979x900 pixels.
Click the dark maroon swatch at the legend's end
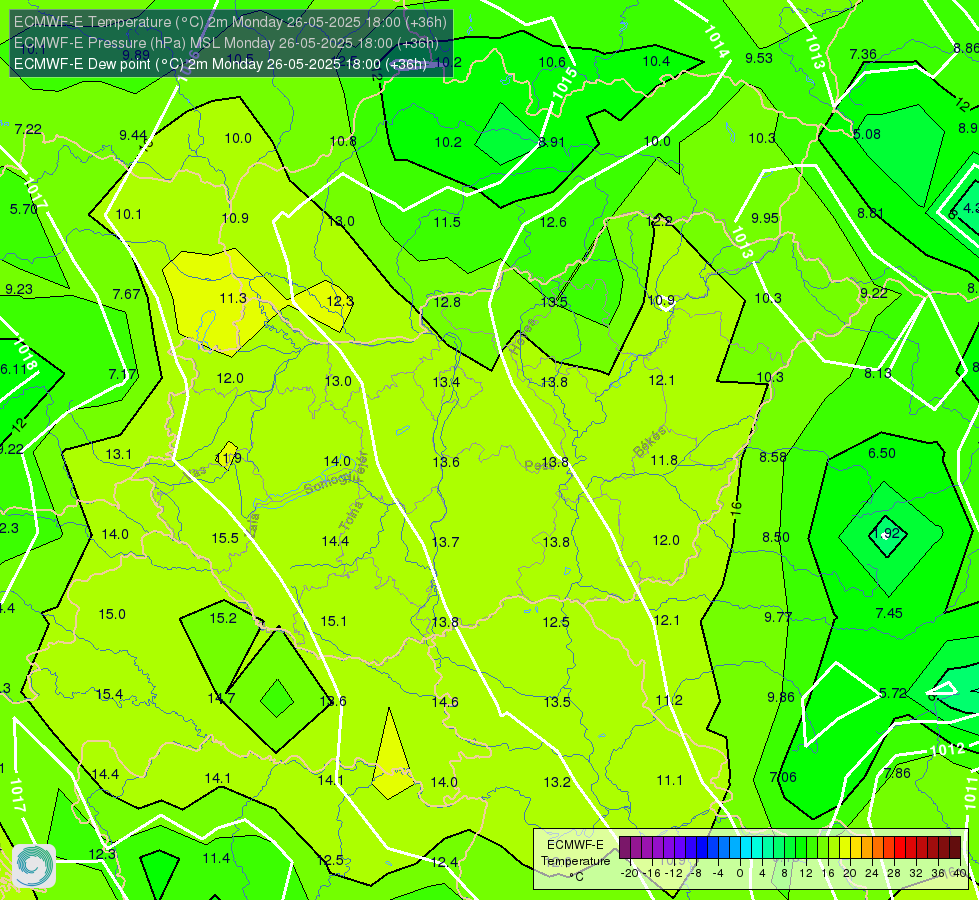click(955, 848)
